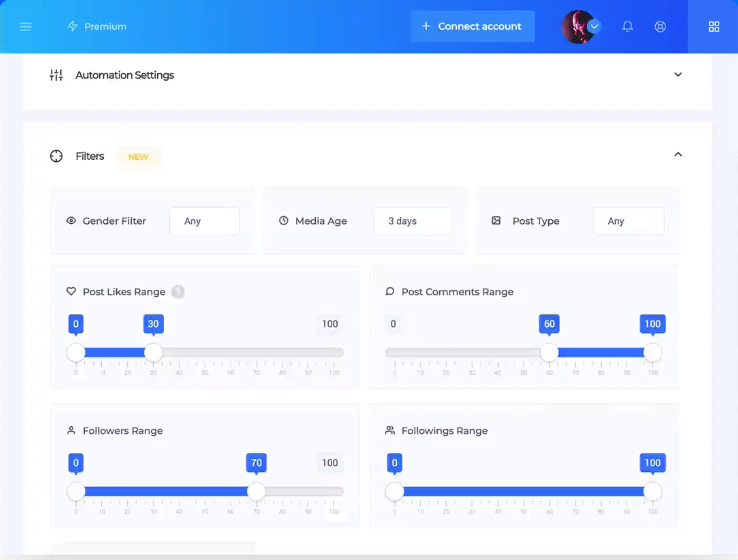Click the Followers Range label
The width and height of the screenshot is (738, 560).
coord(122,431)
